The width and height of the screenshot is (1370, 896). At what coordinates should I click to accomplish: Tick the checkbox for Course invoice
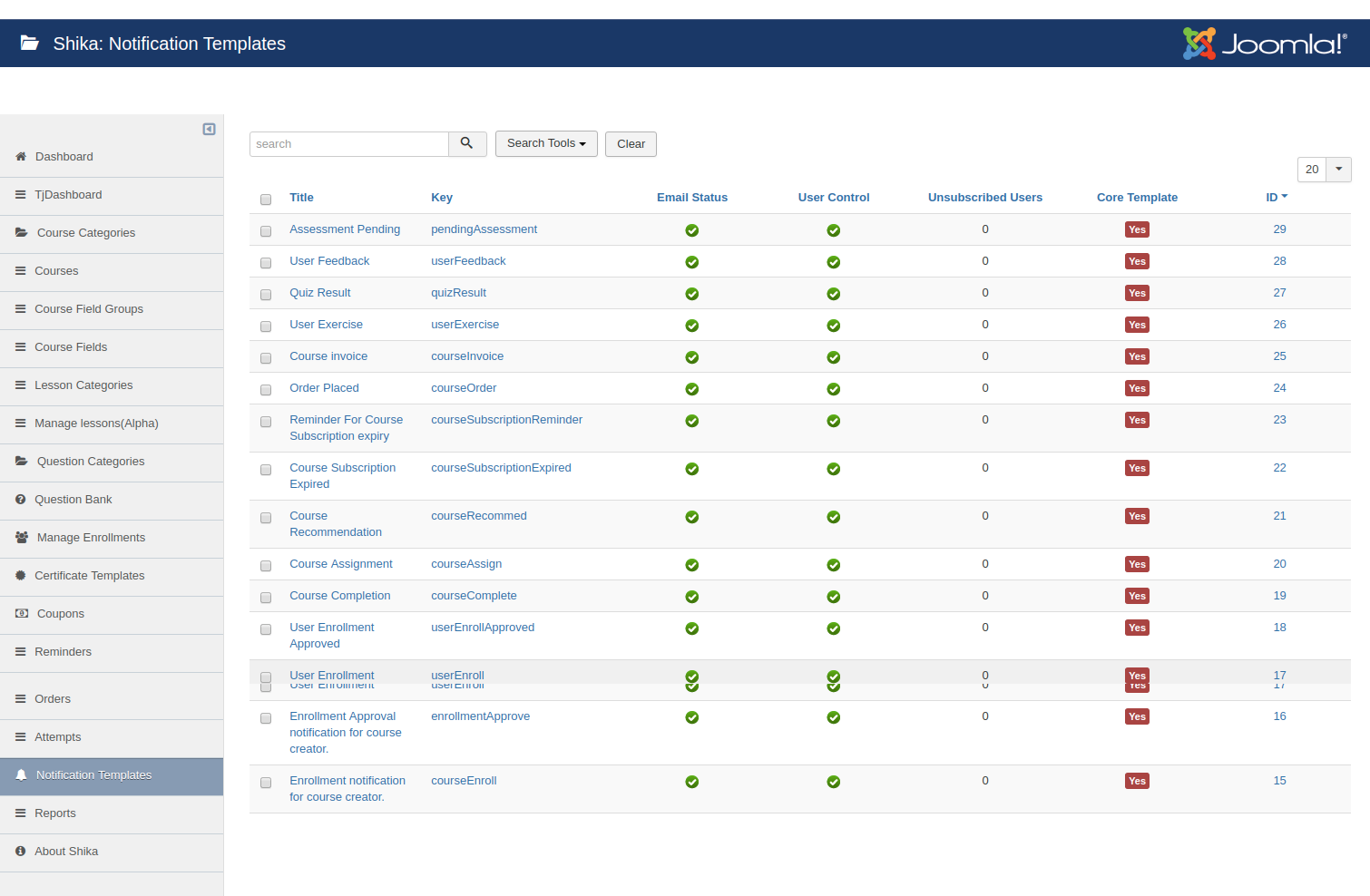[x=266, y=358]
